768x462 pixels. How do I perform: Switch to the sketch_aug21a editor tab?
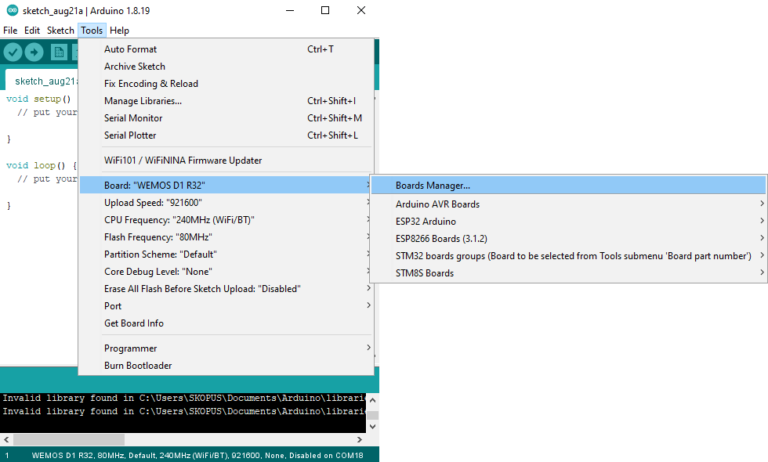(x=42, y=81)
